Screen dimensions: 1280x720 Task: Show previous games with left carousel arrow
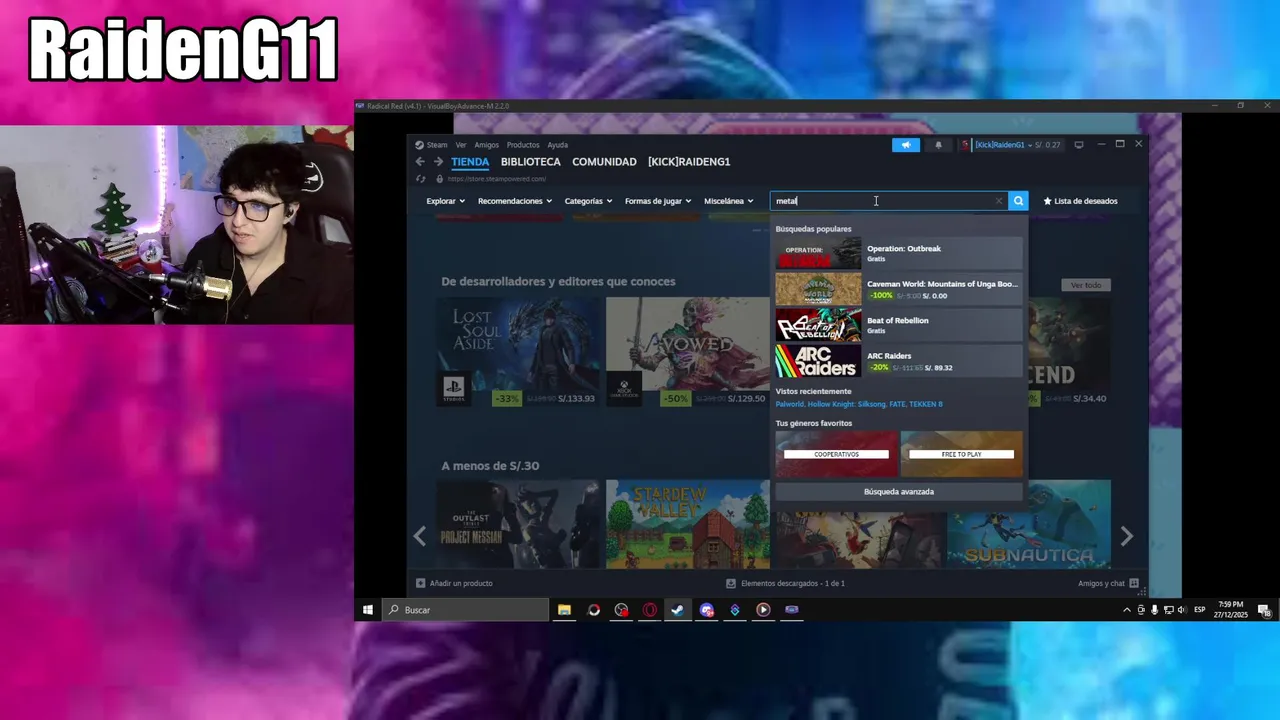point(420,537)
